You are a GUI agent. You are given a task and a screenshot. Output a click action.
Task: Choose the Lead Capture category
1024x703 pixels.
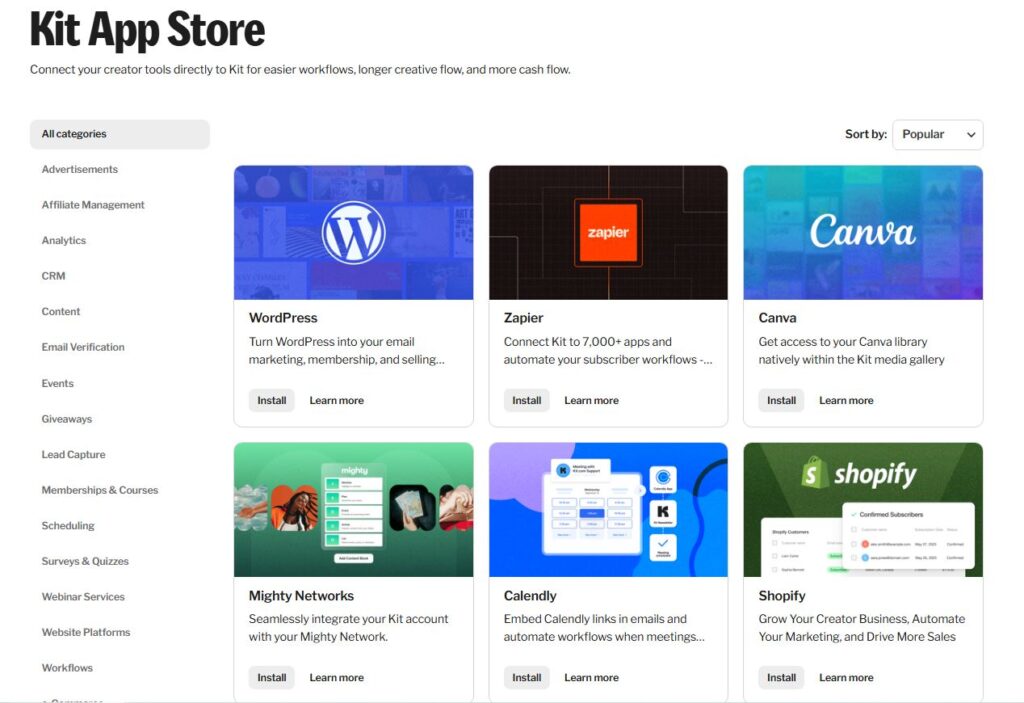pyautogui.click(x=73, y=455)
